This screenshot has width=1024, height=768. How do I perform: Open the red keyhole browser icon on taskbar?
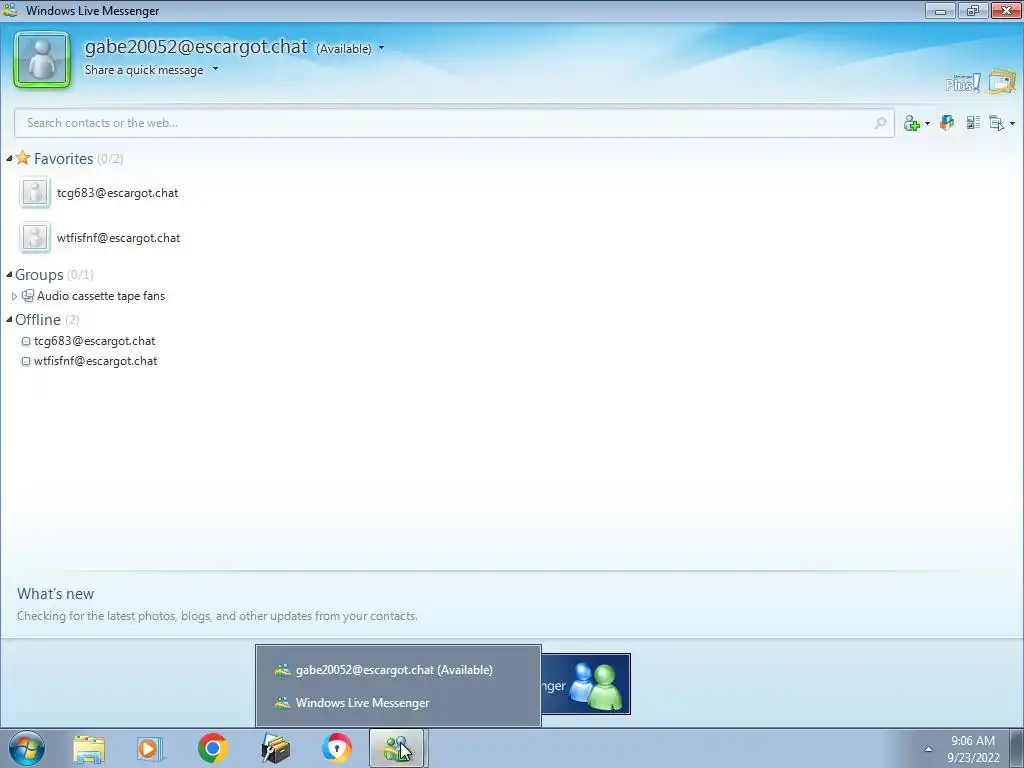(x=337, y=748)
